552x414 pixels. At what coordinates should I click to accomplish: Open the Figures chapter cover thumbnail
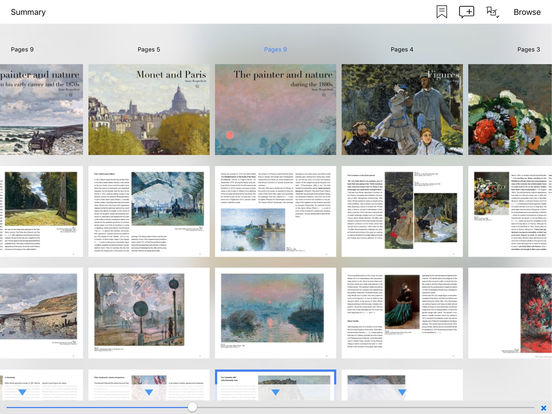pos(402,109)
